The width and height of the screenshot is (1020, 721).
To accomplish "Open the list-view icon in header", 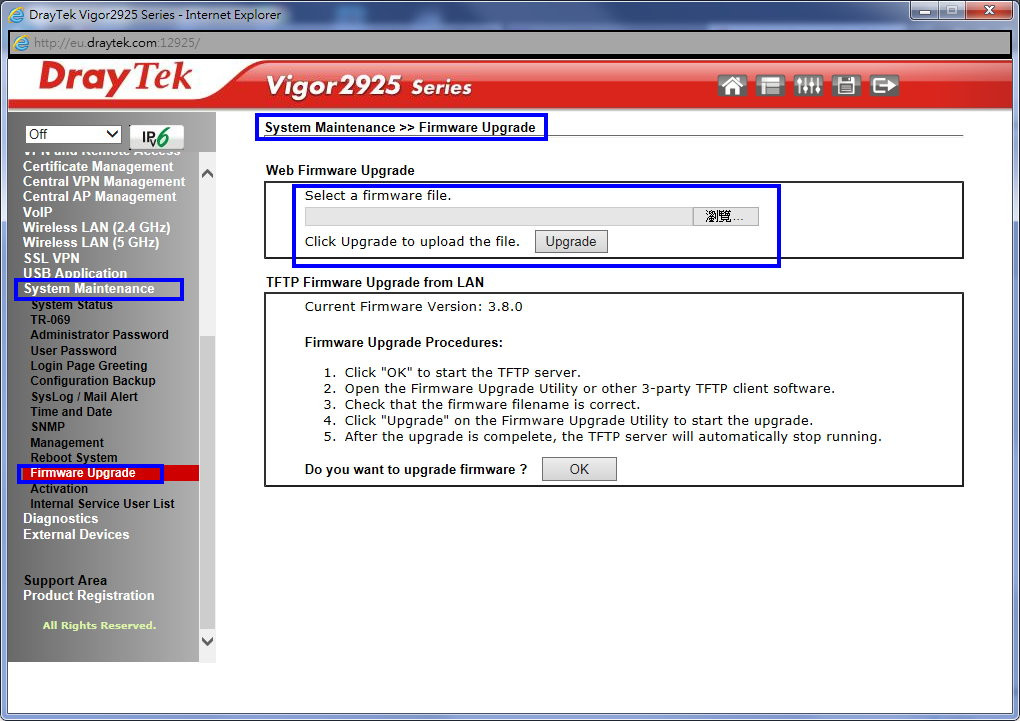I will tap(770, 85).
